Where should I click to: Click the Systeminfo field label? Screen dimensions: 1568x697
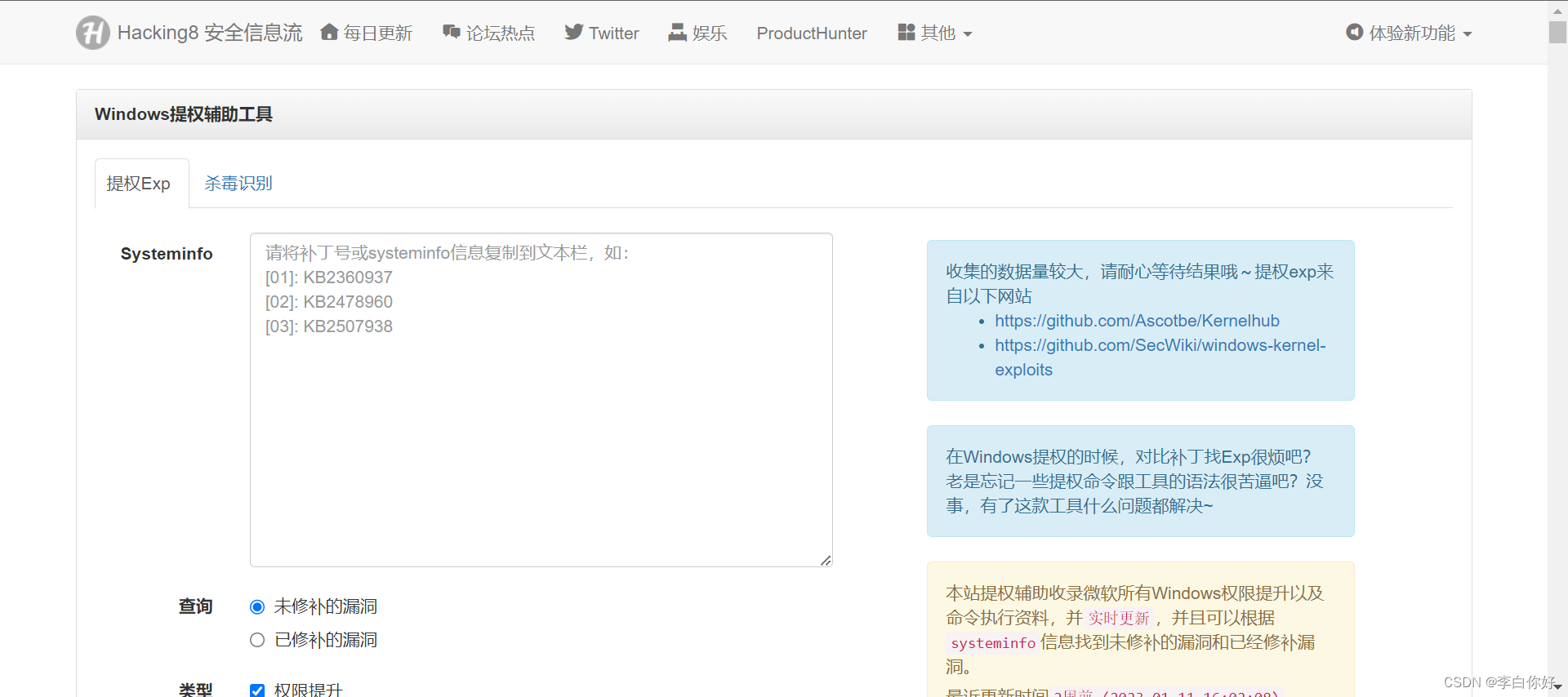pyautogui.click(x=167, y=254)
